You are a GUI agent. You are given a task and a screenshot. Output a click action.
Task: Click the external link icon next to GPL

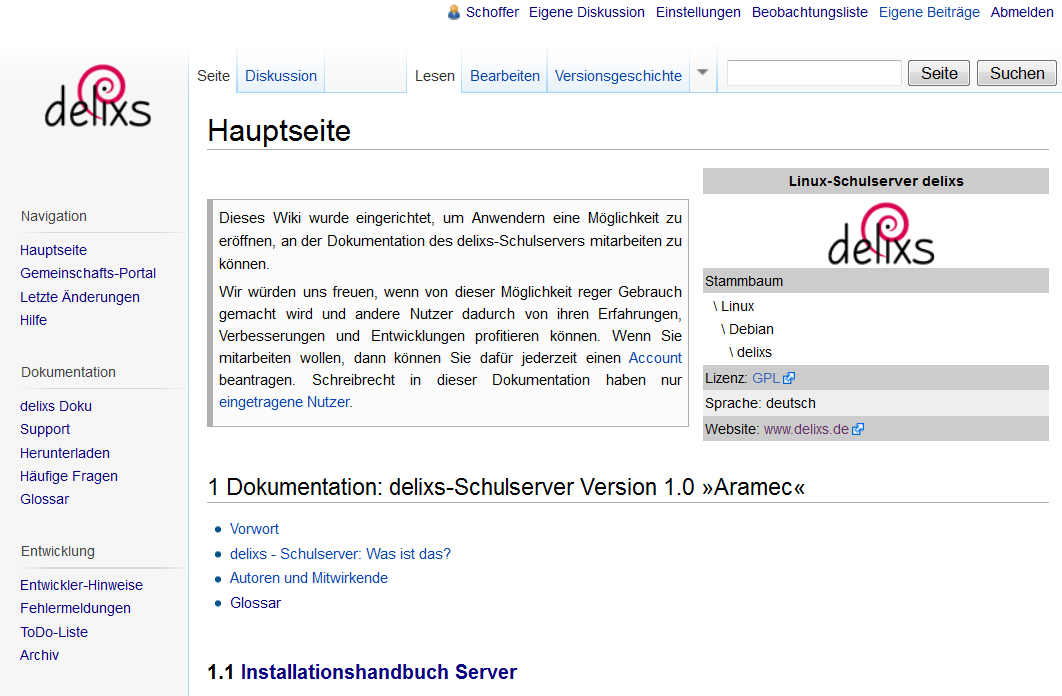789,377
